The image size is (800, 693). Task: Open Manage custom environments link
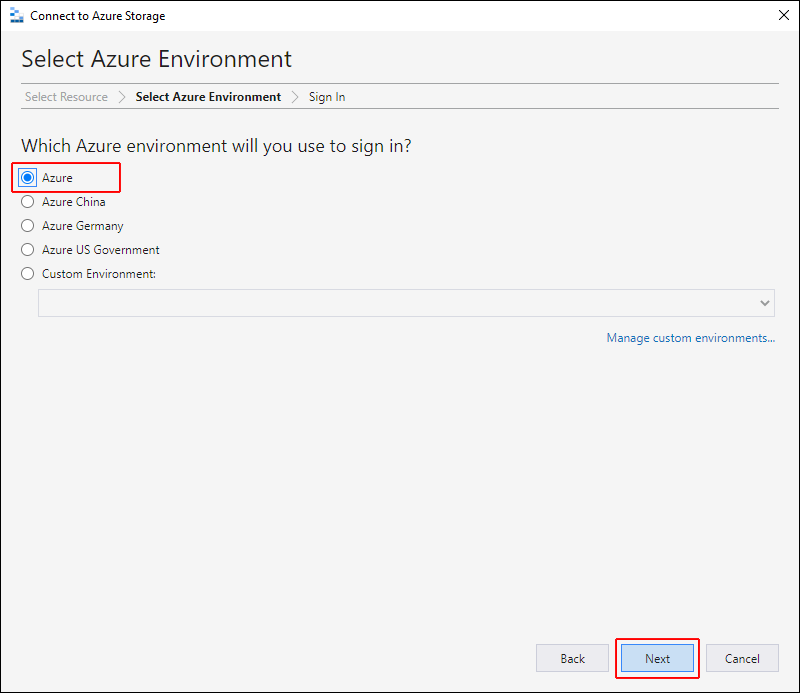[x=690, y=338]
